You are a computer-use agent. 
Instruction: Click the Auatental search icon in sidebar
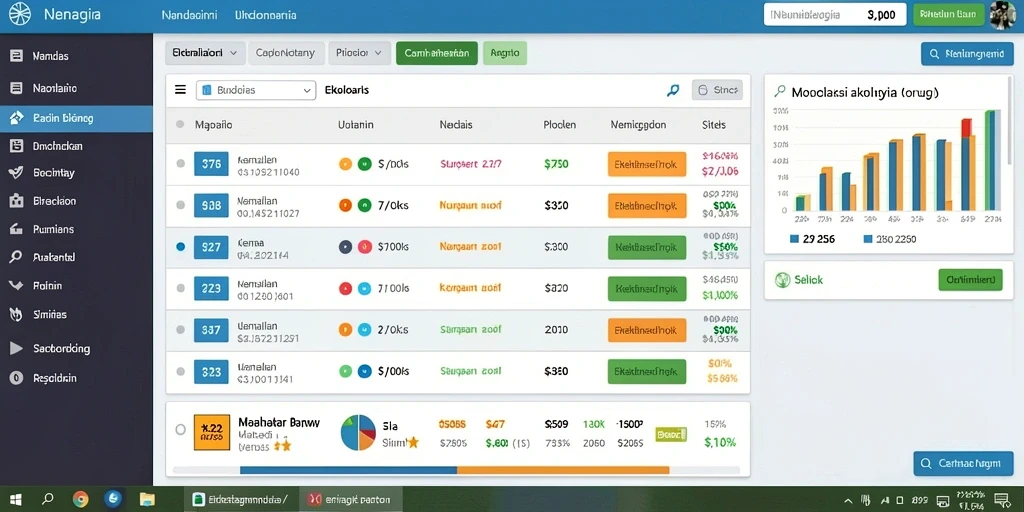coord(16,257)
